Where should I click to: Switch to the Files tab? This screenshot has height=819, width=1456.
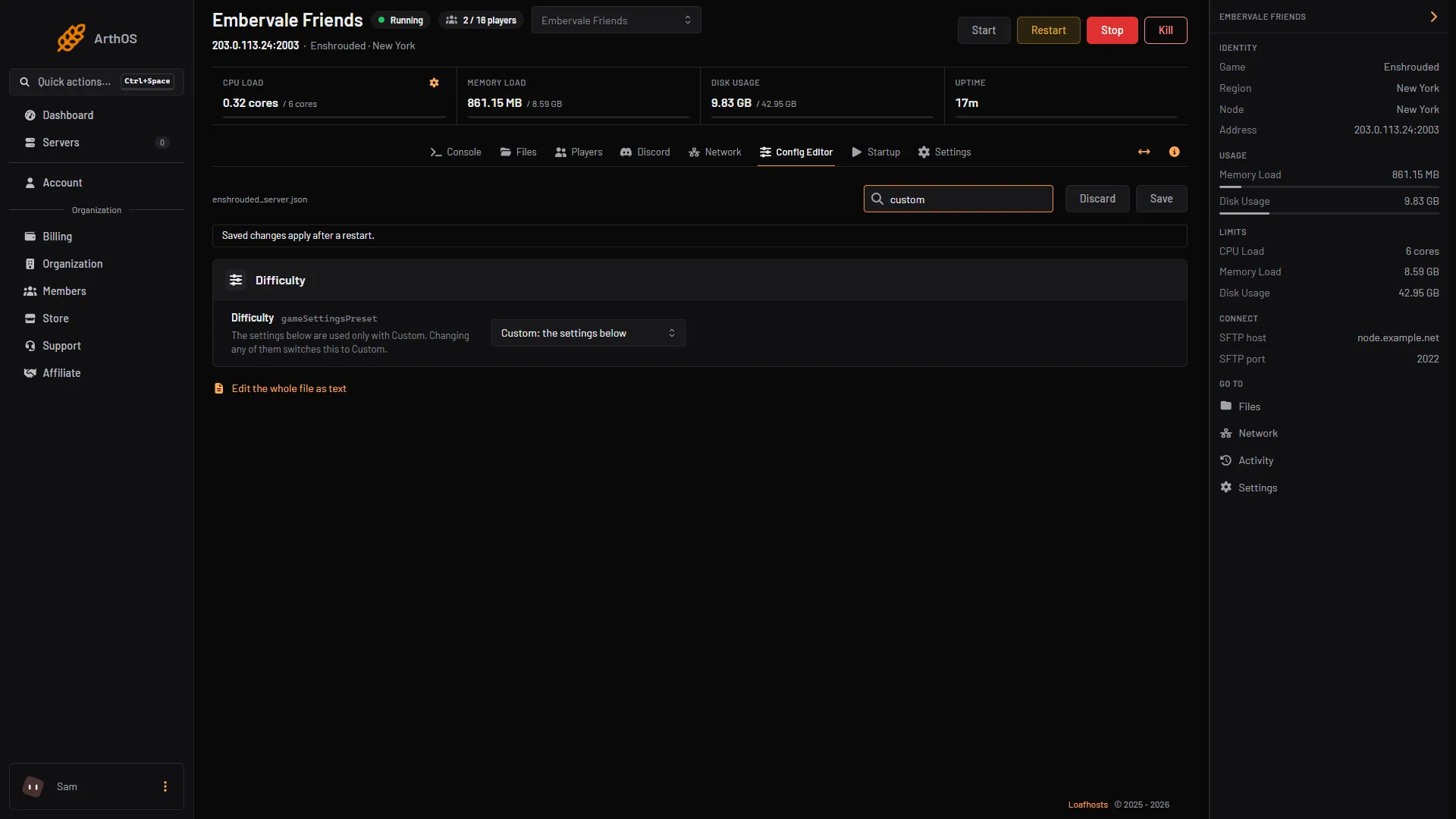pos(518,152)
